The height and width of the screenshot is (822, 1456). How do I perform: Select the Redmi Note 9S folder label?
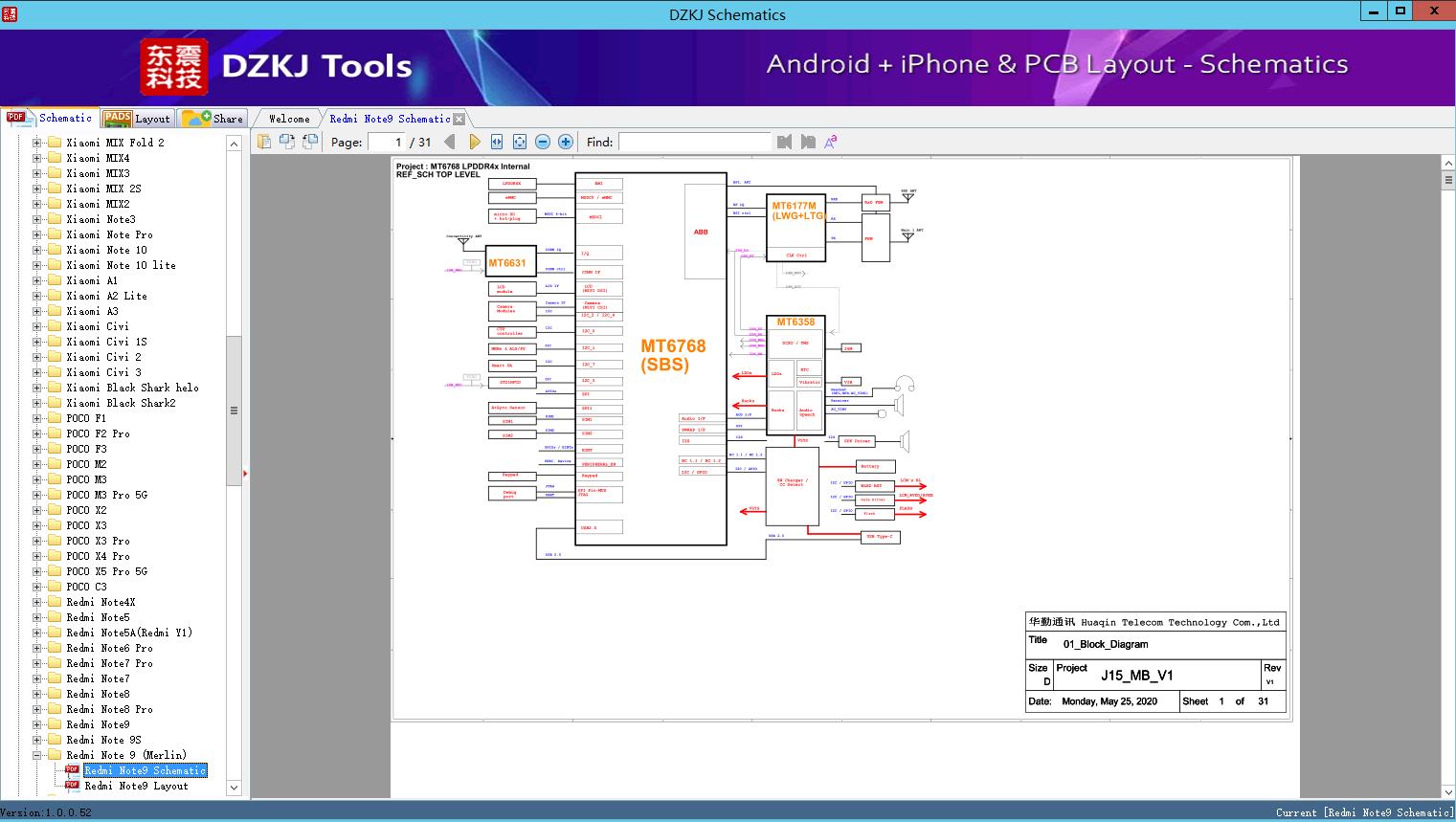tap(103, 740)
